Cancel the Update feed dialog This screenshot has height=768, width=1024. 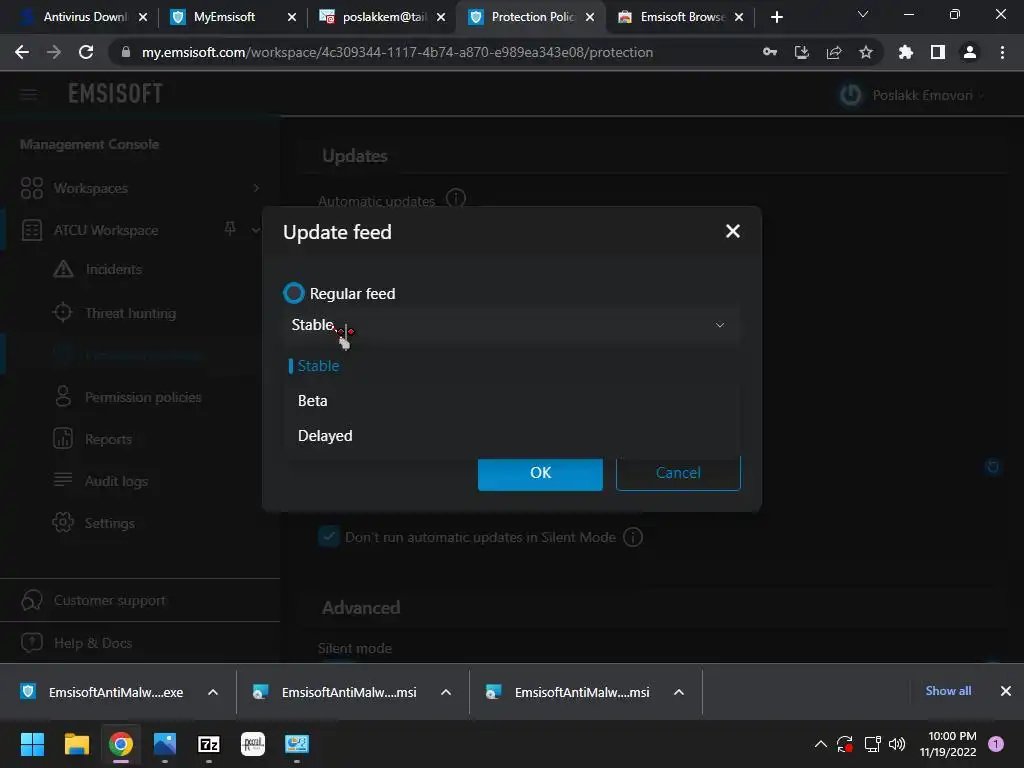tap(678, 473)
